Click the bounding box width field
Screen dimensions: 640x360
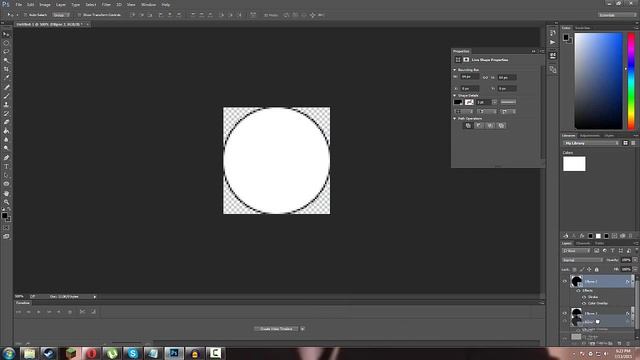469,77
